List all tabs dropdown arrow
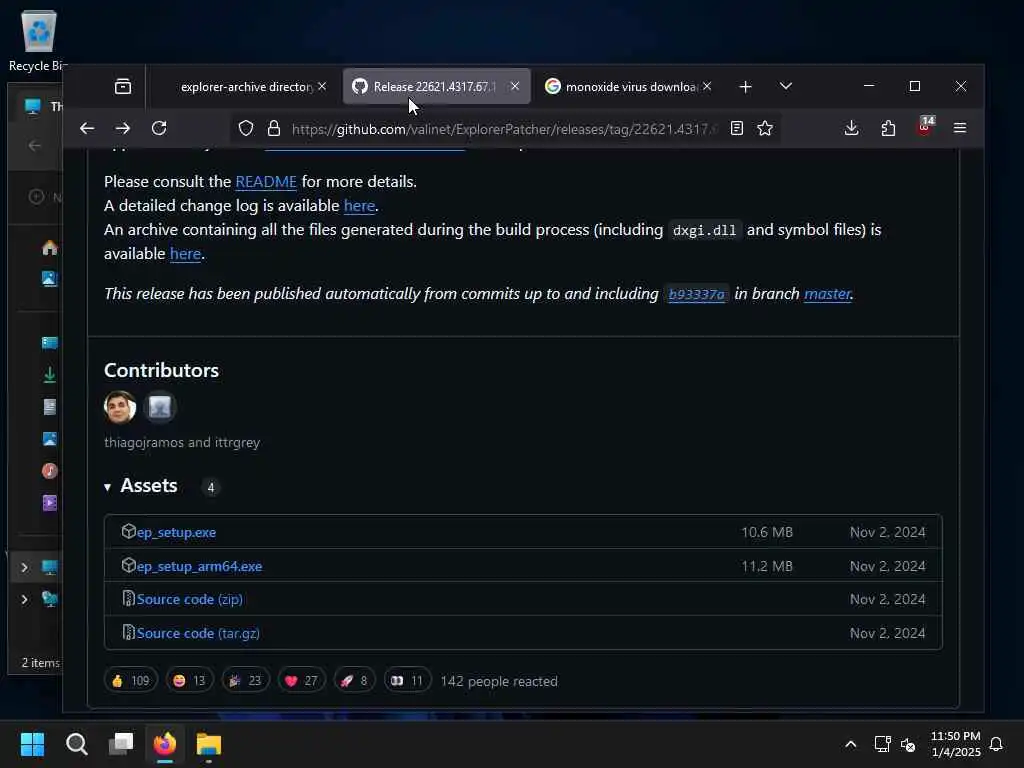Viewport: 1024px width, 768px height. [786, 86]
